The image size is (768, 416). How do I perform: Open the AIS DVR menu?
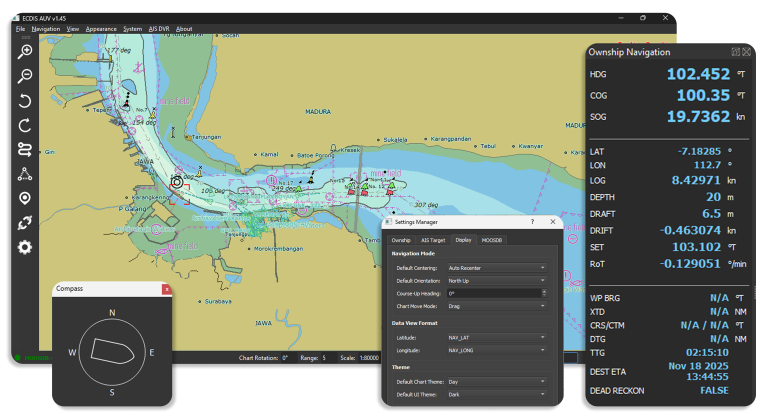pos(159,29)
